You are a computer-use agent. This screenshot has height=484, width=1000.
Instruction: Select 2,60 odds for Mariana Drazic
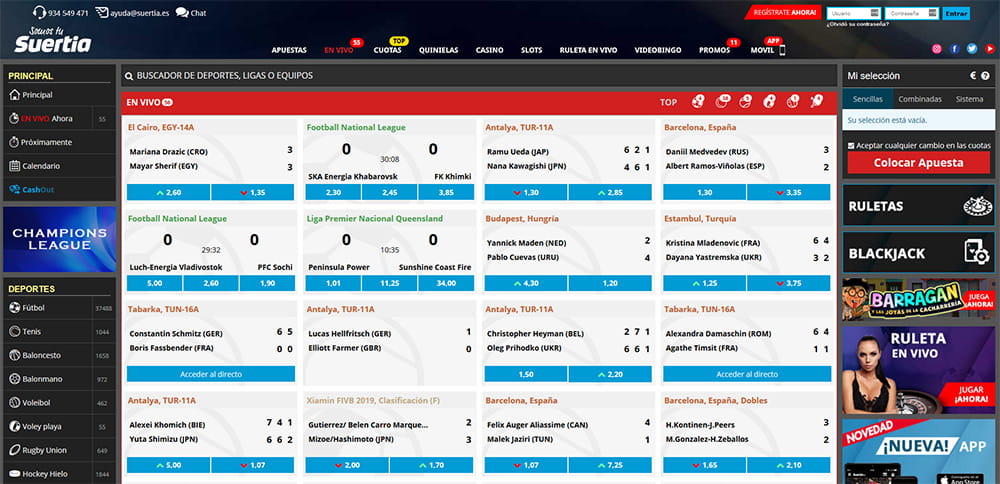coord(168,192)
